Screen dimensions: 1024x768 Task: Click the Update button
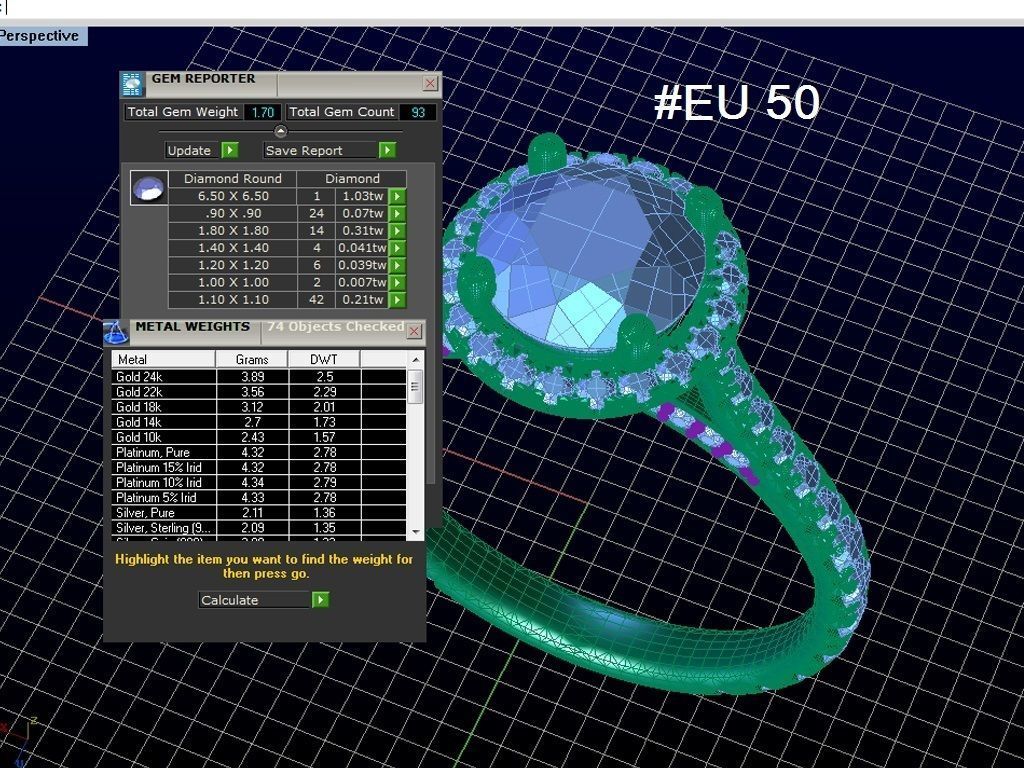[193, 150]
